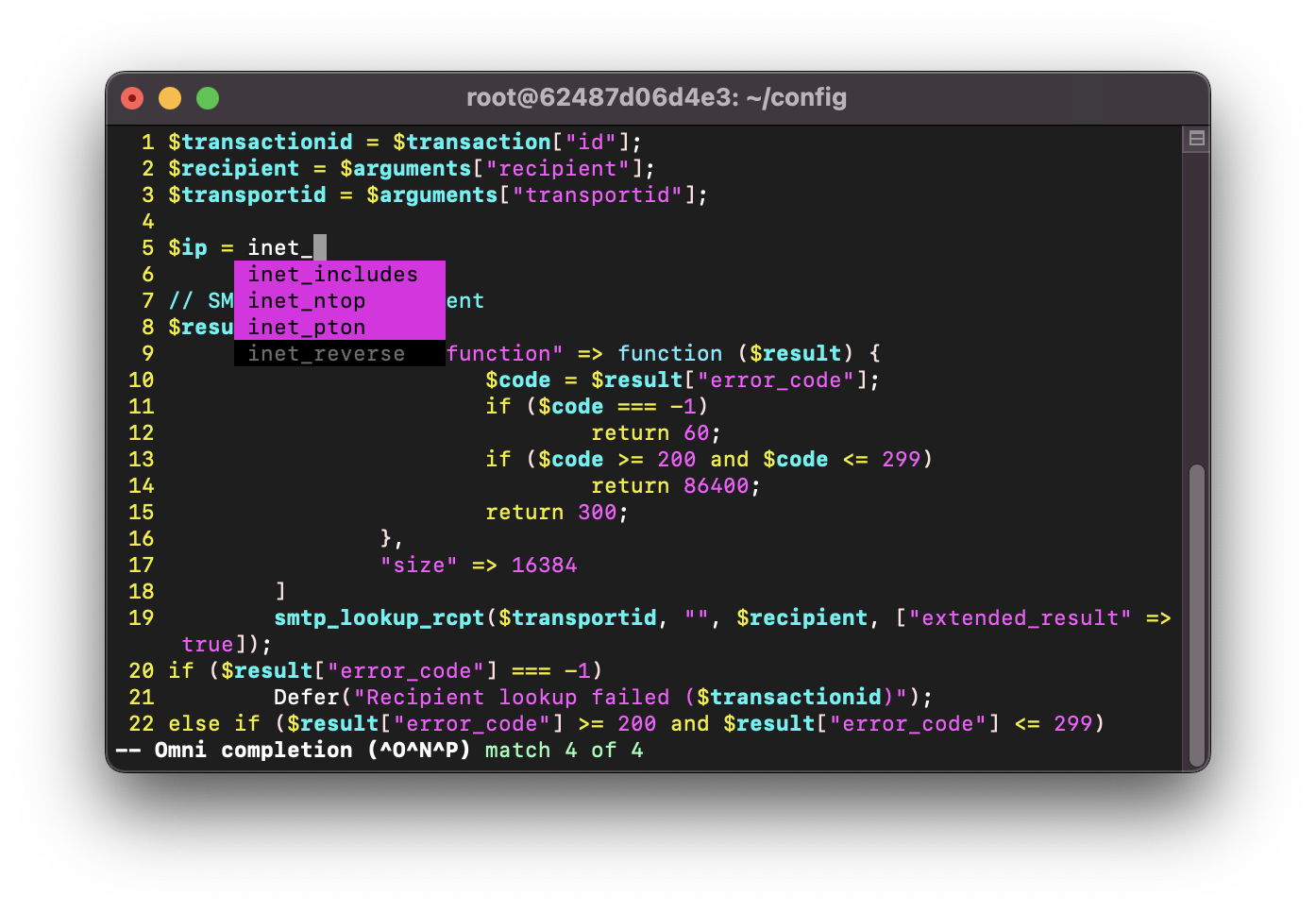Click Omni completion status text

pyautogui.click(x=294, y=750)
